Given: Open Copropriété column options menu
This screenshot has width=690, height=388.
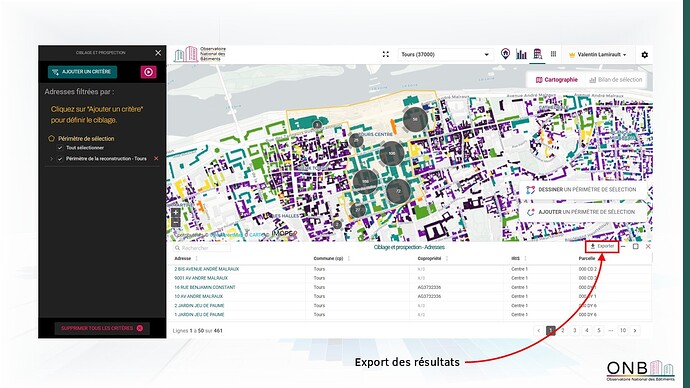Looking at the screenshot, I should pyautogui.click(x=447, y=259).
